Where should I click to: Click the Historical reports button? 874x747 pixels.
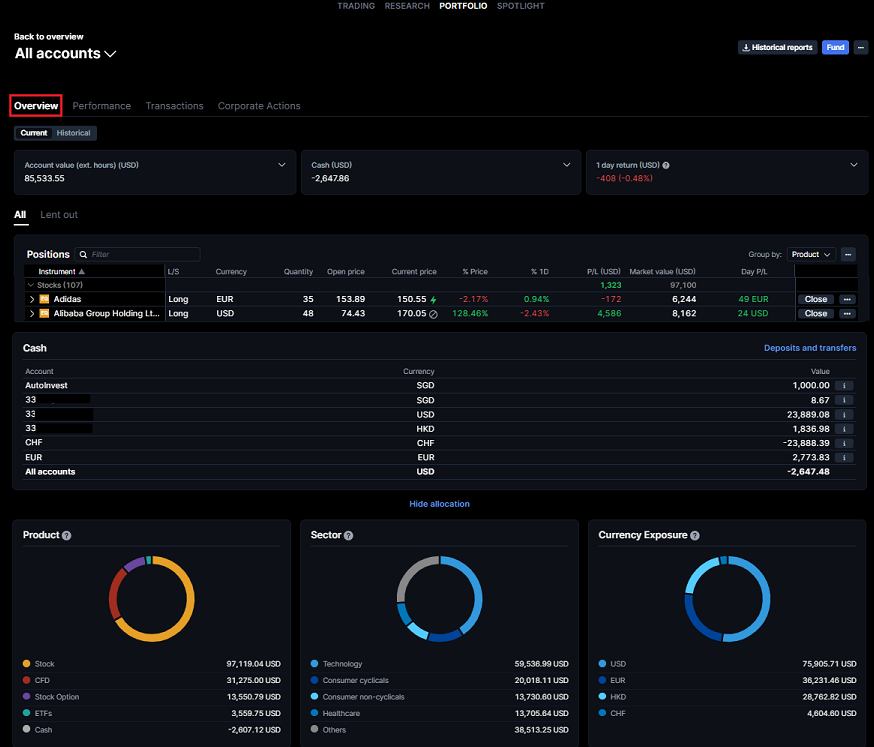(776, 47)
